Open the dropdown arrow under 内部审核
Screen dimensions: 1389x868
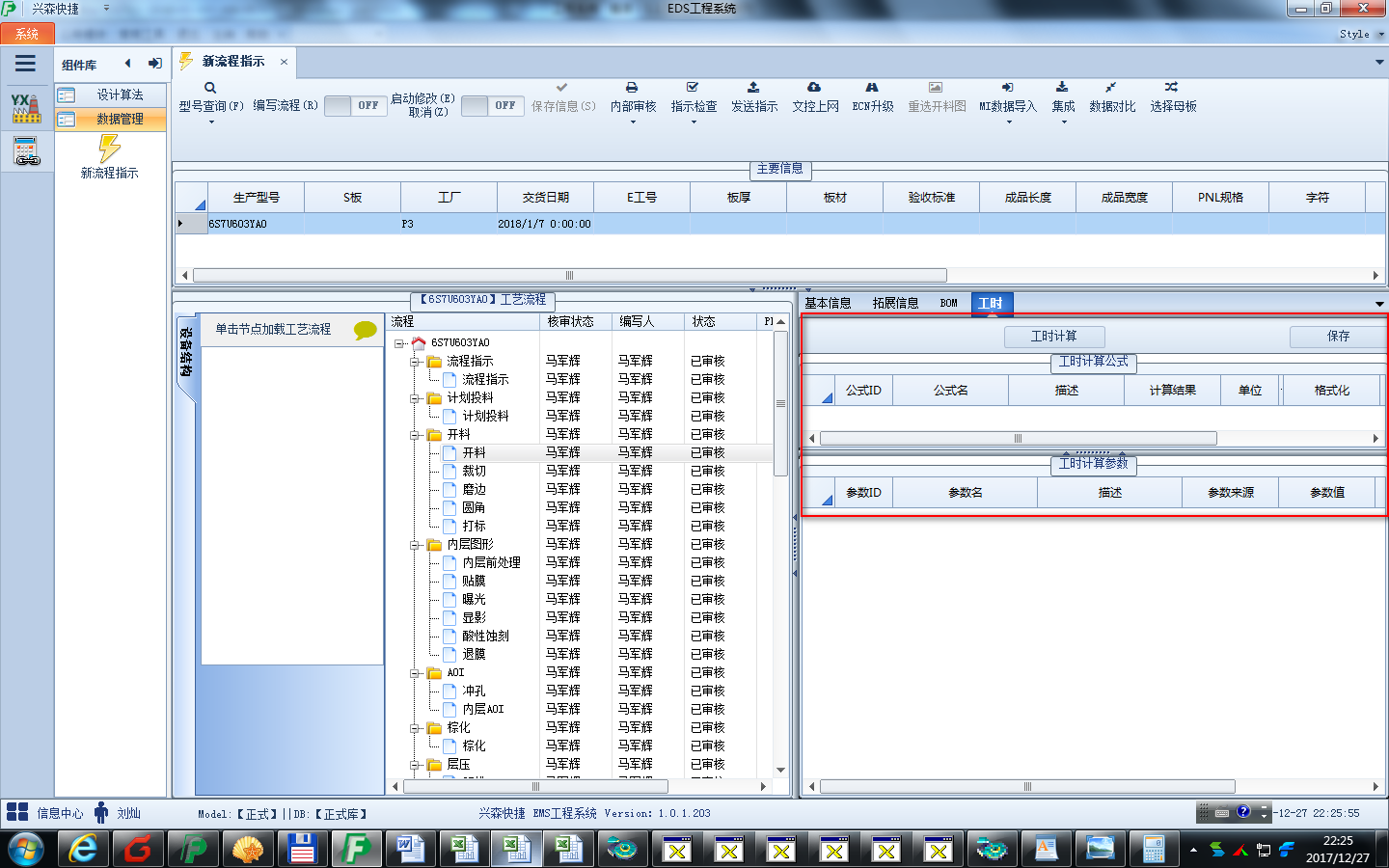[633, 122]
